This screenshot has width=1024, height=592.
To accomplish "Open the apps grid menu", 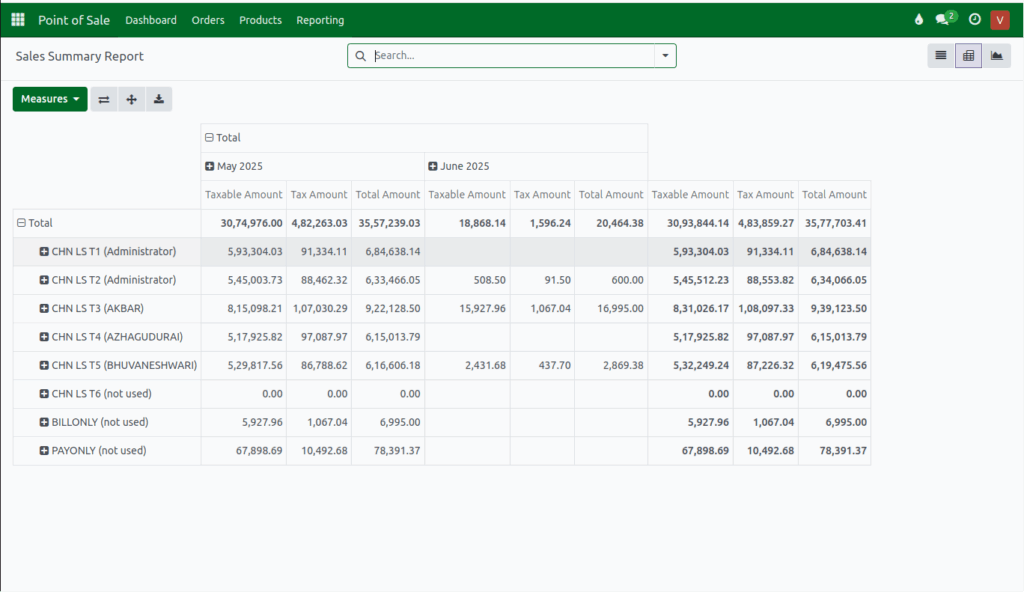I will coord(17,19).
